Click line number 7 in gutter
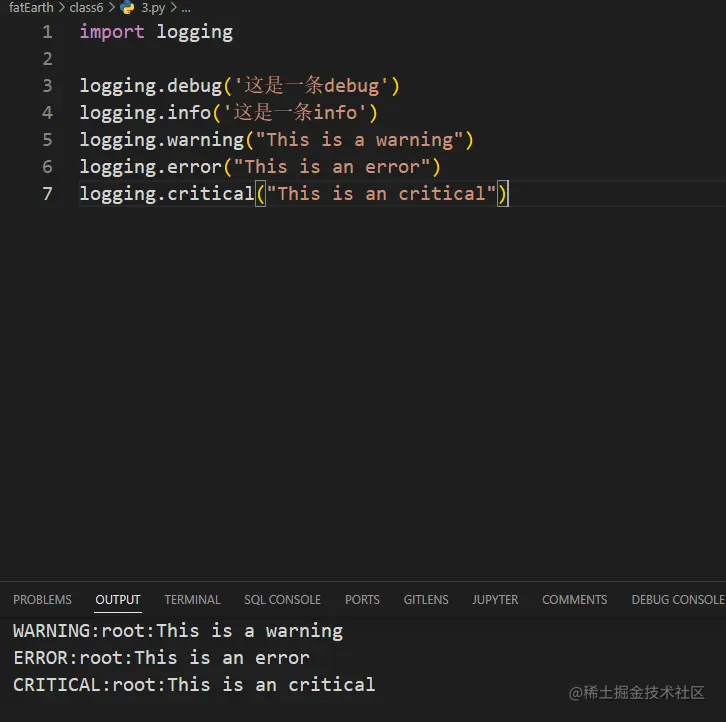Viewport: 726px width, 722px height. pyautogui.click(x=47, y=194)
